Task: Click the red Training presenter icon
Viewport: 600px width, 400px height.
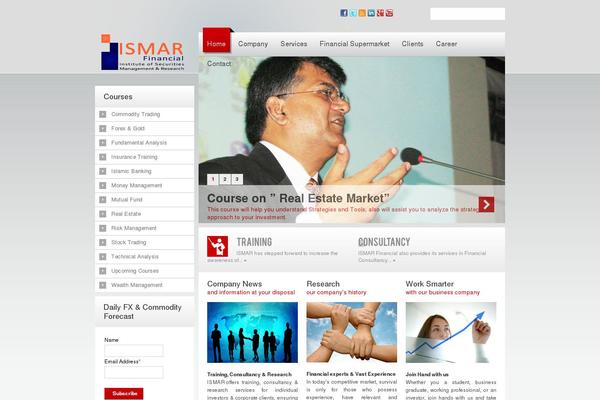Action: [217, 246]
